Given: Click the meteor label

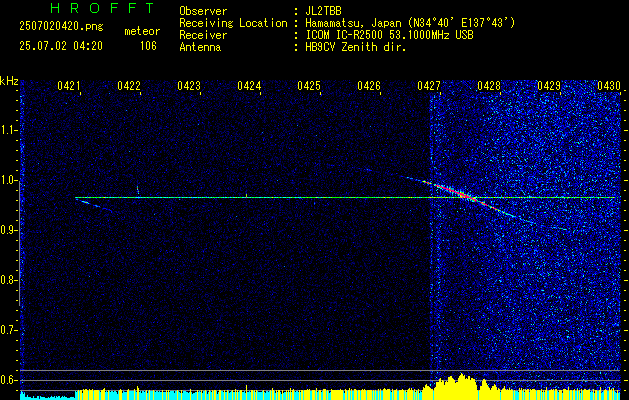Looking at the screenshot, I should (142, 31).
